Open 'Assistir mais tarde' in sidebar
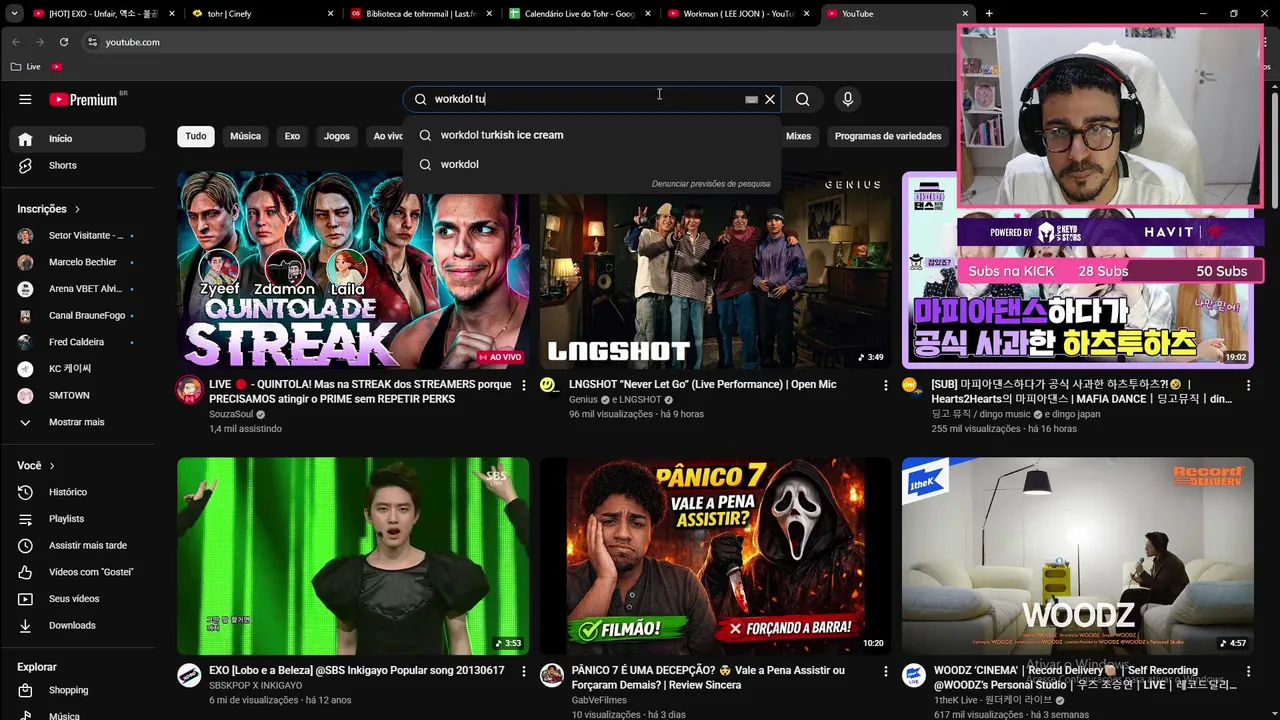This screenshot has width=1280, height=720. (x=77, y=545)
